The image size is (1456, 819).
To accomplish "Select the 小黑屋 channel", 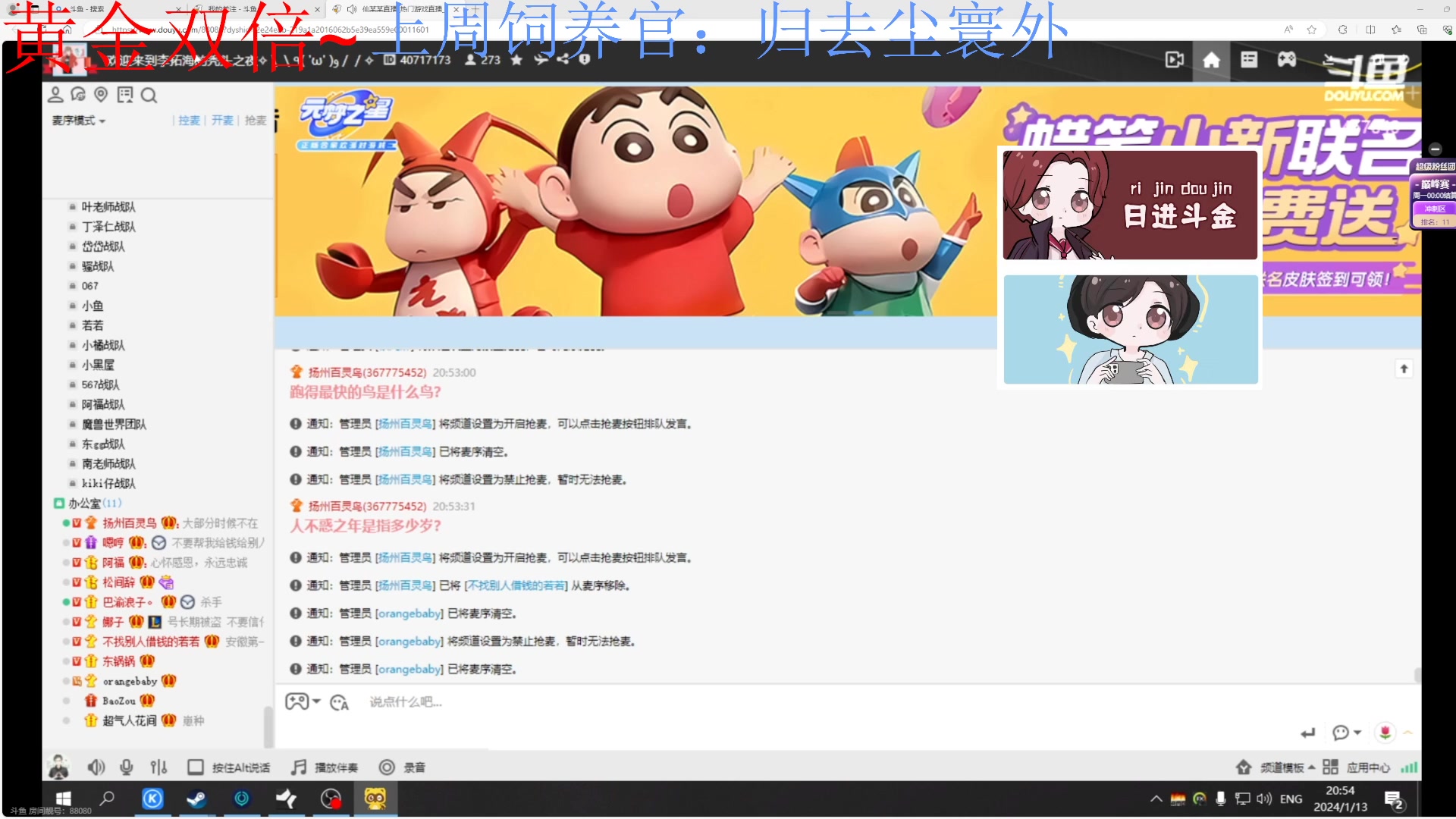I will point(98,366).
